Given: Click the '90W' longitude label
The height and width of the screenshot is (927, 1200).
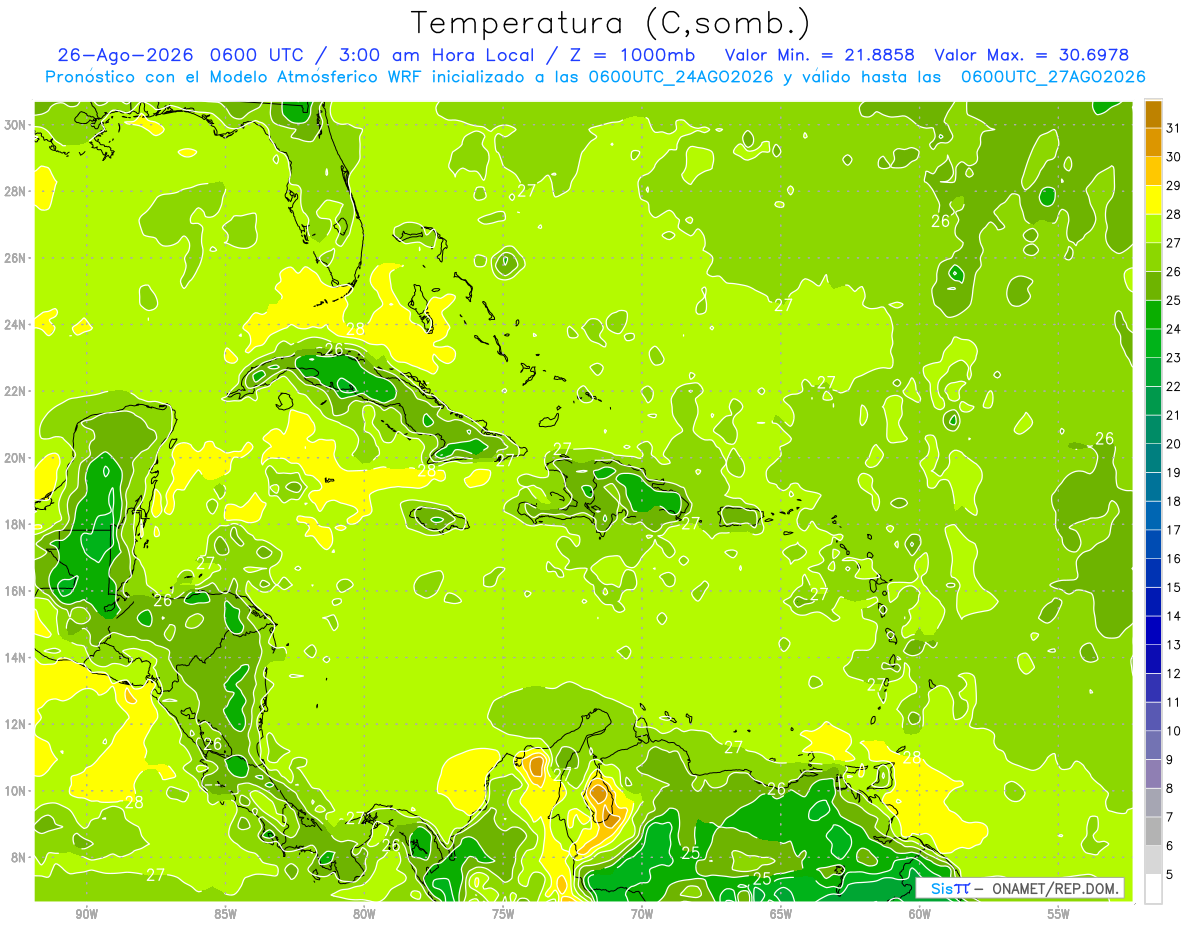Looking at the screenshot, I should (x=86, y=914).
